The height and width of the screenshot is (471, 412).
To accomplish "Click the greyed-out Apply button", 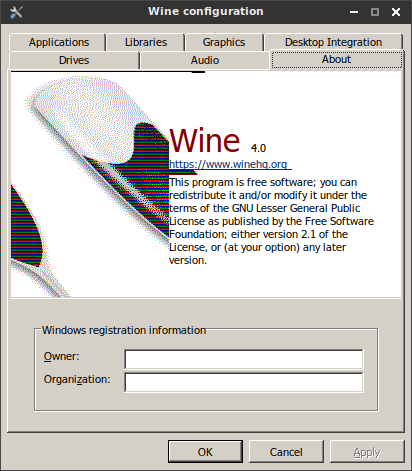I will [x=367, y=452].
